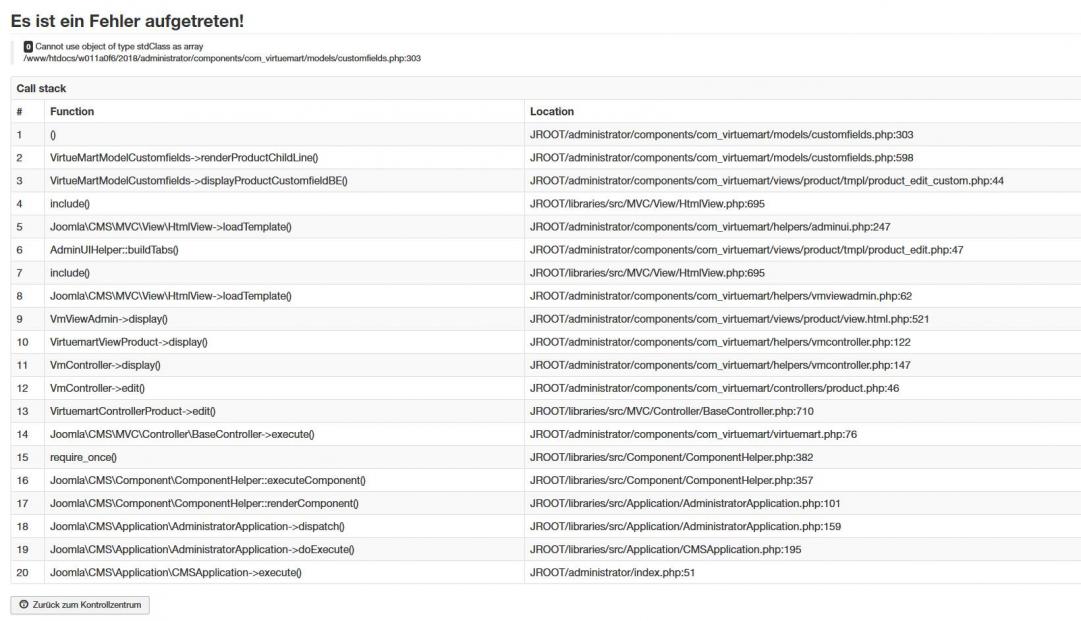1081x621 pixels.
Task: Click the Location column header
Action: (552, 111)
